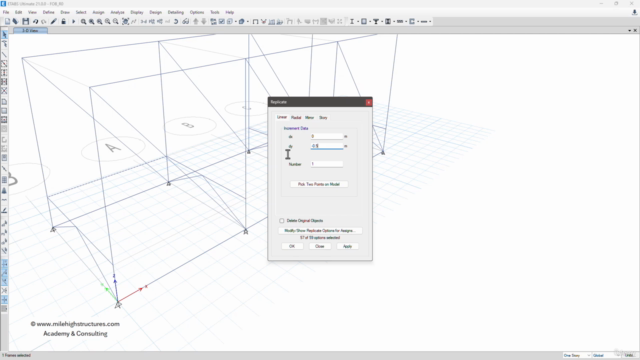Select the pointer tool in left toolbar
This screenshot has height=360, width=640.
click(4, 35)
